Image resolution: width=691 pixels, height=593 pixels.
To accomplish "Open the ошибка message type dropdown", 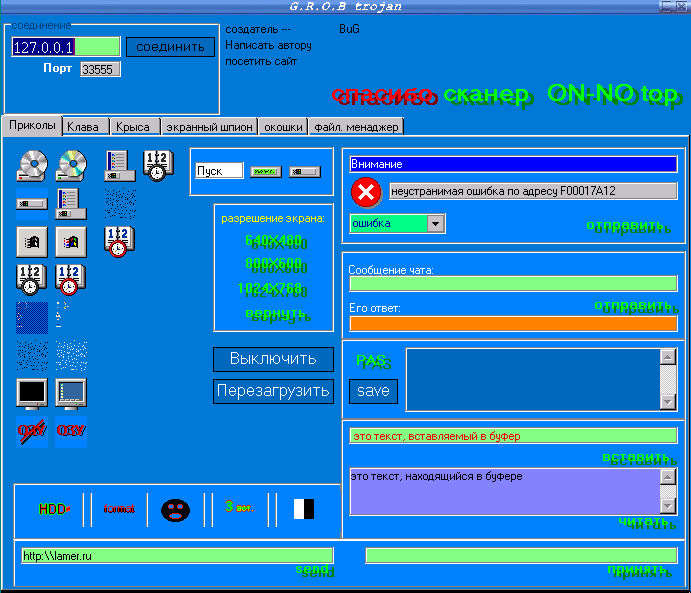I will point(435,223).
